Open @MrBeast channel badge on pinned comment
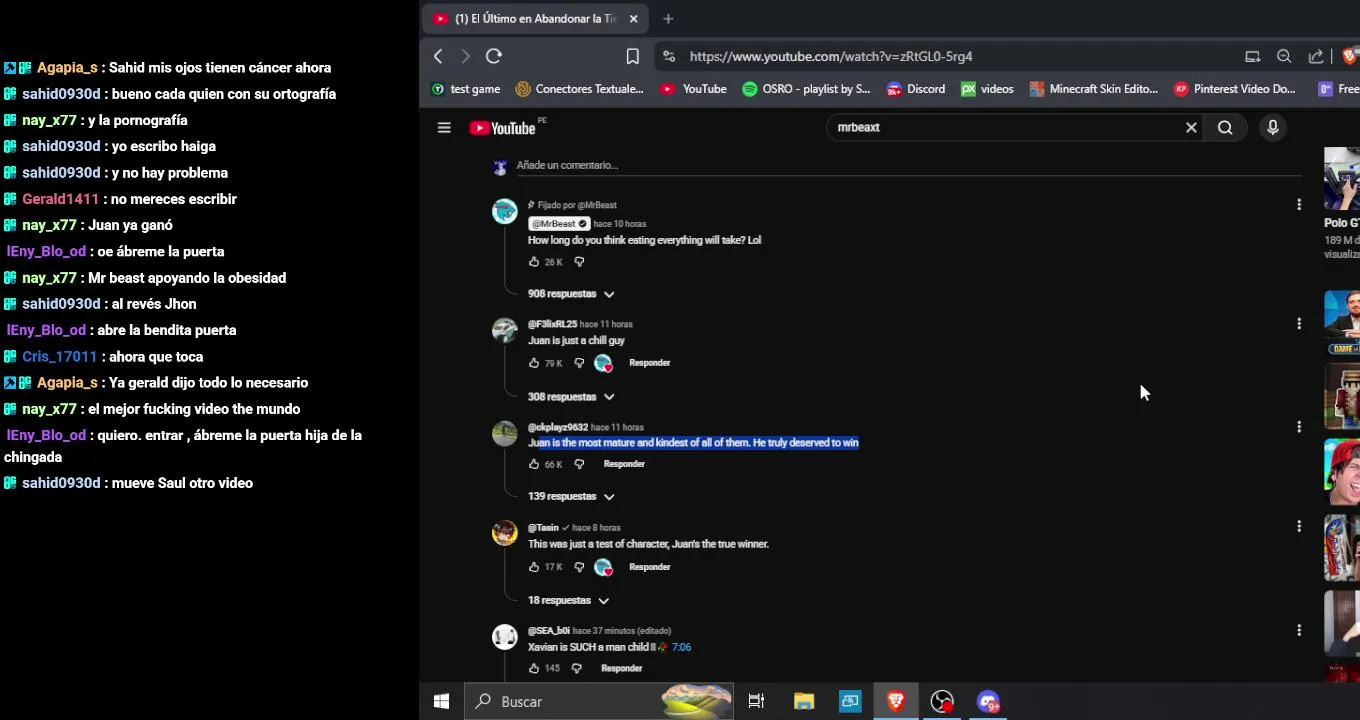This screenshot has height=720, width=1360. (x=559, y=224)
